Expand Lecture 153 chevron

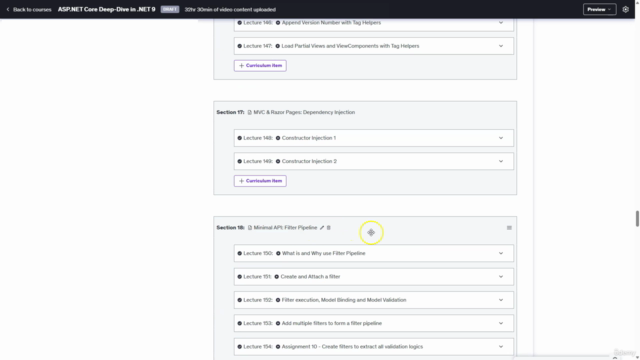(501, 323)
